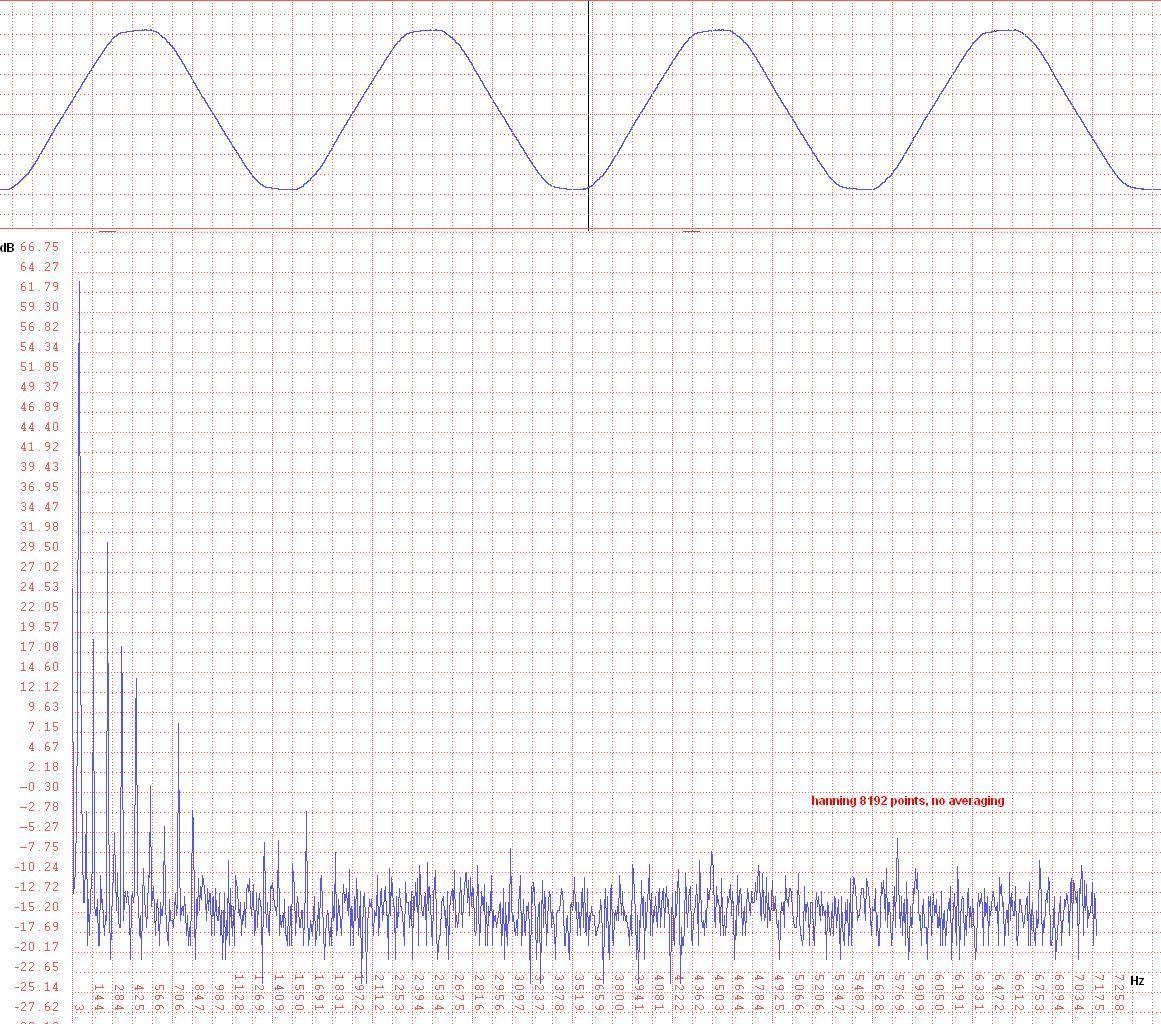Click the 2534 Hz frequency axis label

439,993
